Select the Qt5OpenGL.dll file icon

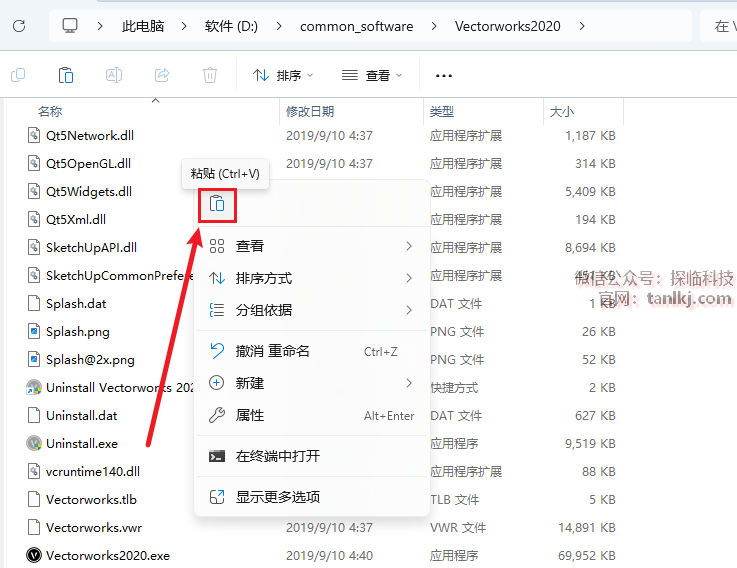[33, 163]
